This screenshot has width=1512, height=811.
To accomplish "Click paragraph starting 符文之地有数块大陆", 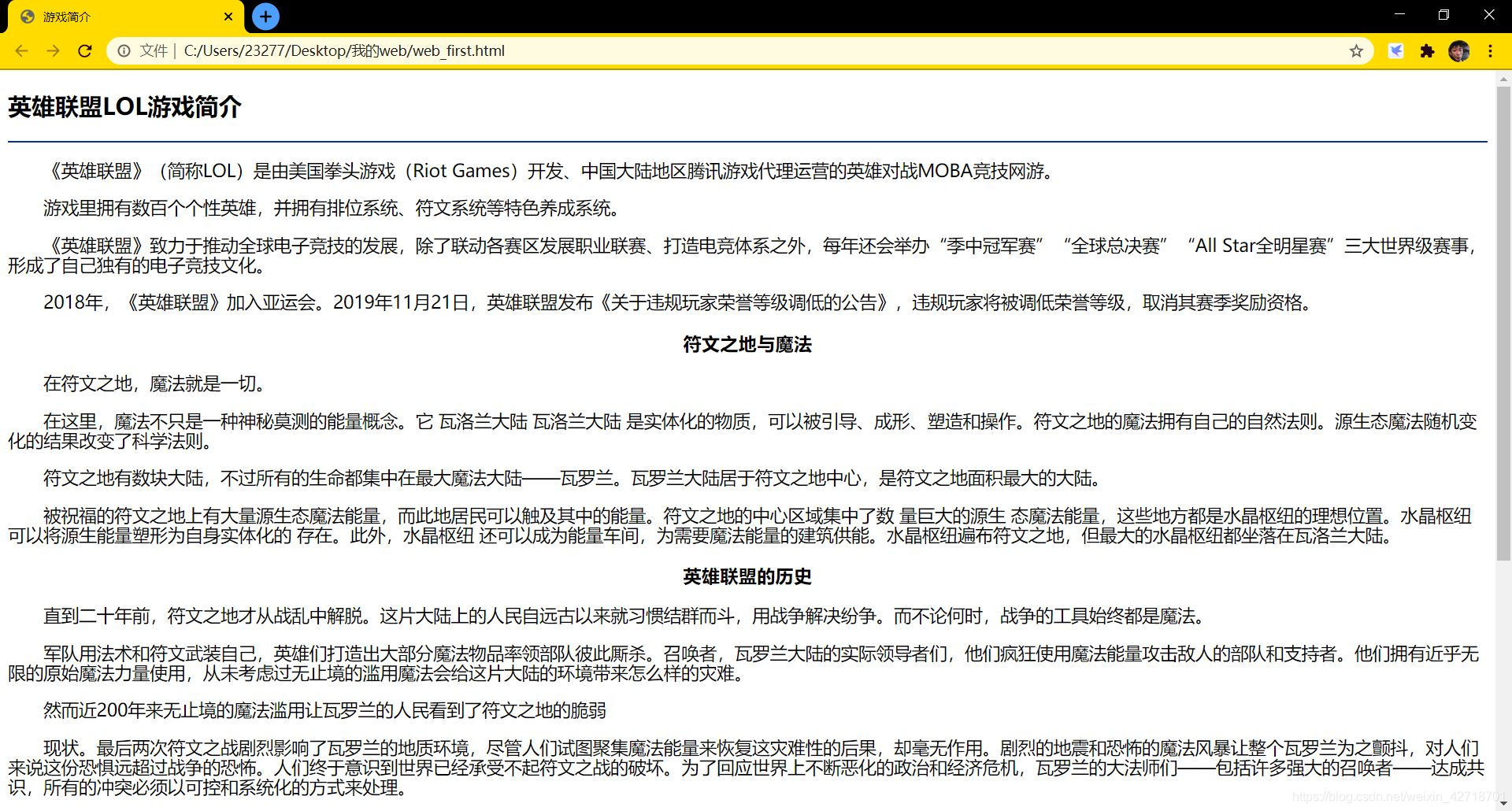I will click(573, 479).
